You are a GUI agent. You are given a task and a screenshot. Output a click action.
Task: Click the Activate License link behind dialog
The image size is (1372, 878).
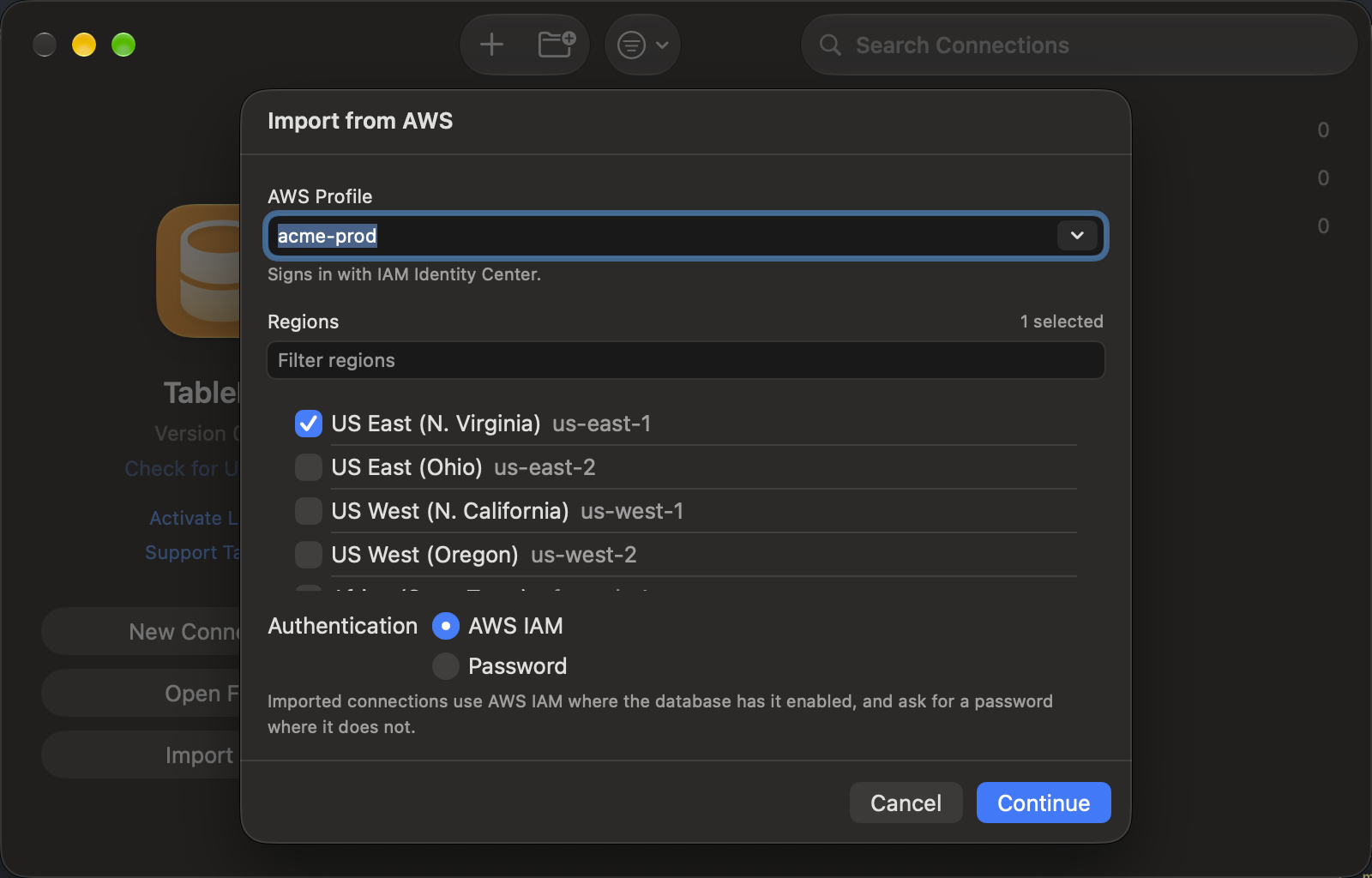194,518
